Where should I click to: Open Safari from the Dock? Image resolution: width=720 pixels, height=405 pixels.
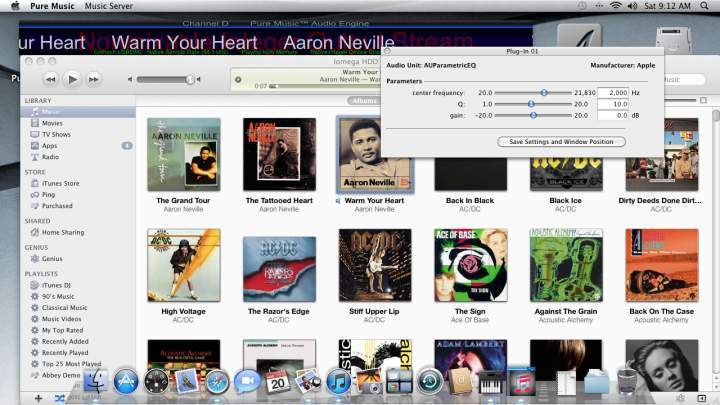point(217,382)
